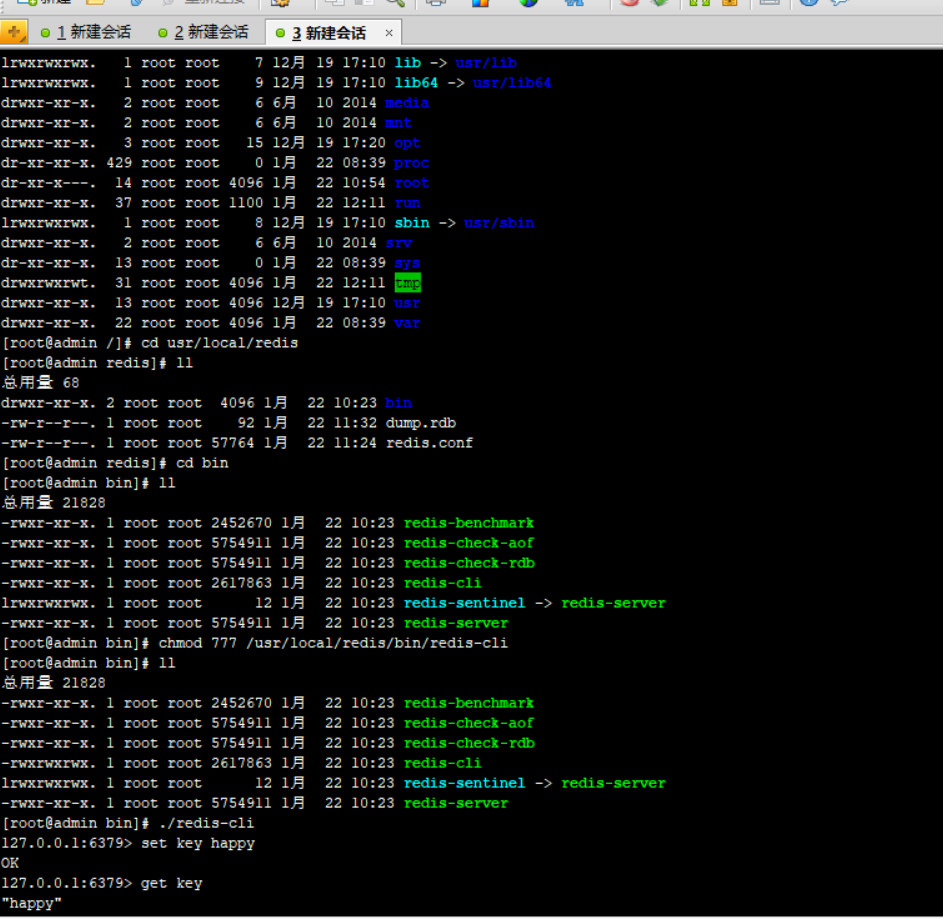Click the drwxrwxrwt. permissions string

click(x=48, y=283)
